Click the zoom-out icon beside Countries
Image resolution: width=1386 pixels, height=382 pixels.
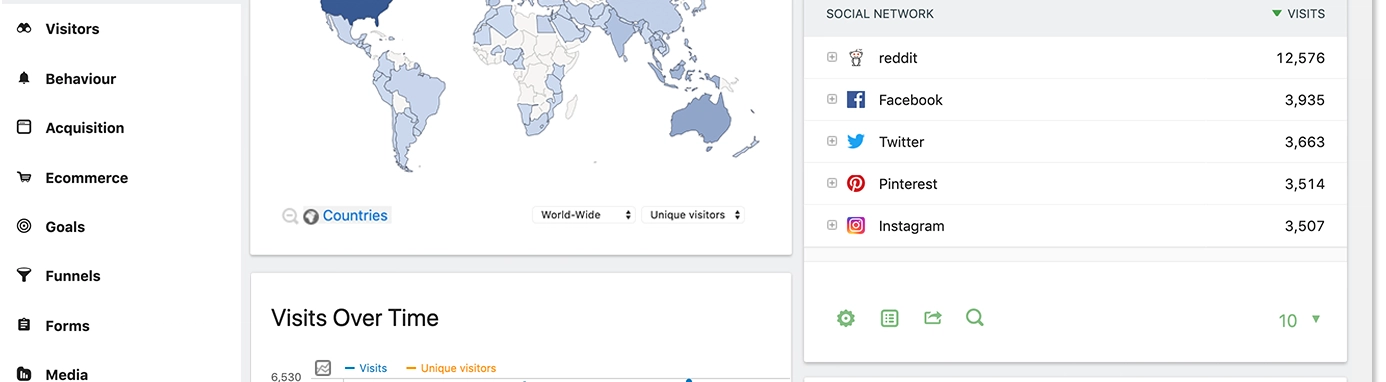click(290, 216)
